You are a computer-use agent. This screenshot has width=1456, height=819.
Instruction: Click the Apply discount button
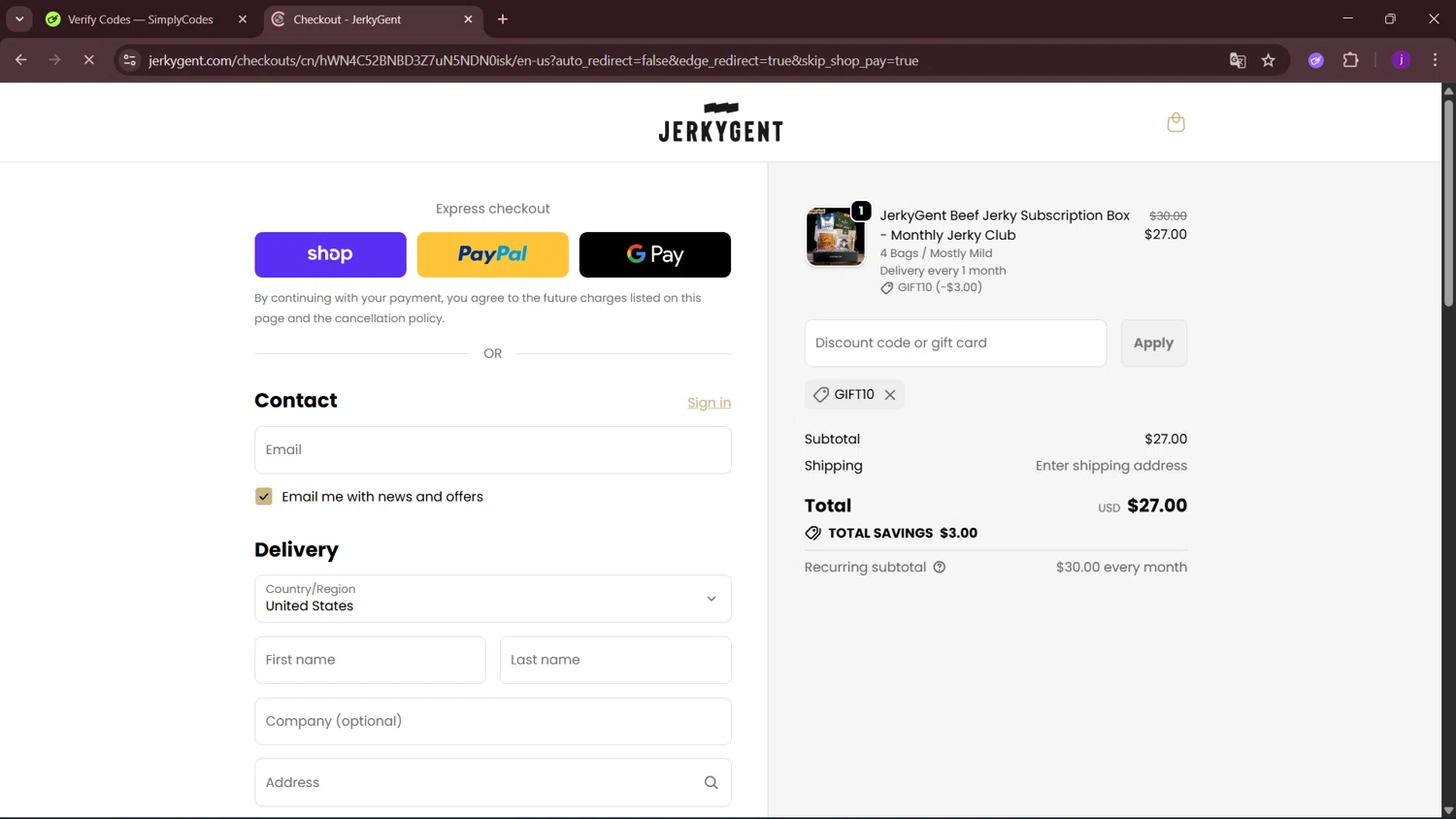[x=1153, y=344]
